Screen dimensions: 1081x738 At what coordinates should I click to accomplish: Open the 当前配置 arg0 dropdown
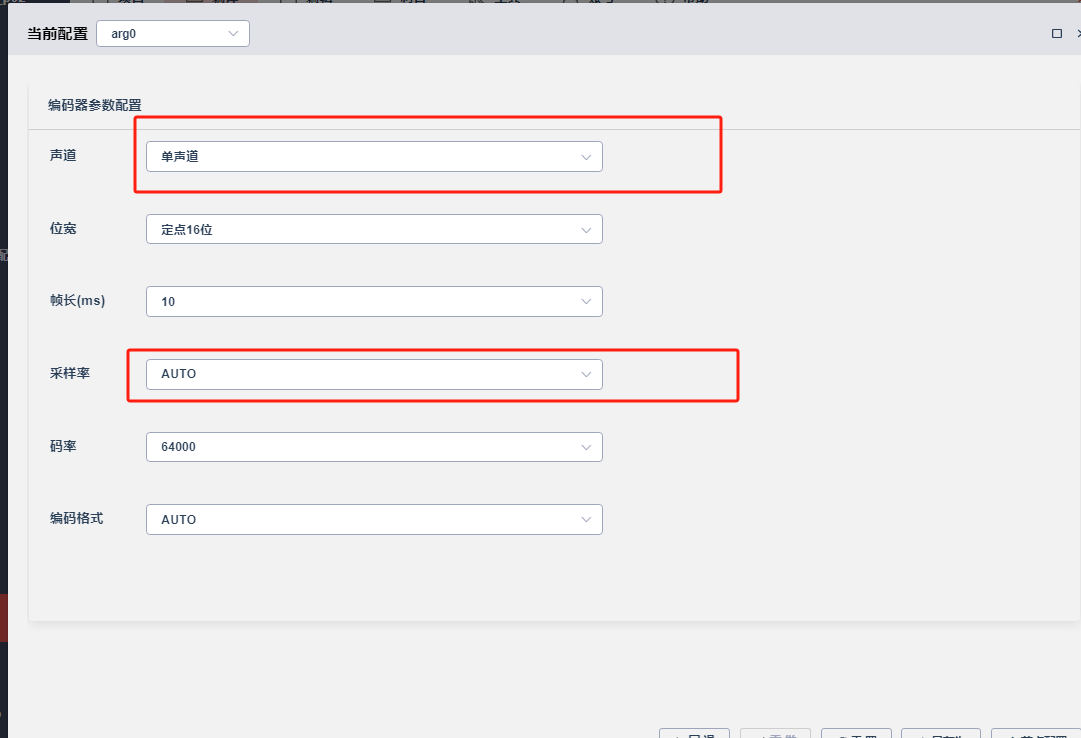click(x=172, y=33)
